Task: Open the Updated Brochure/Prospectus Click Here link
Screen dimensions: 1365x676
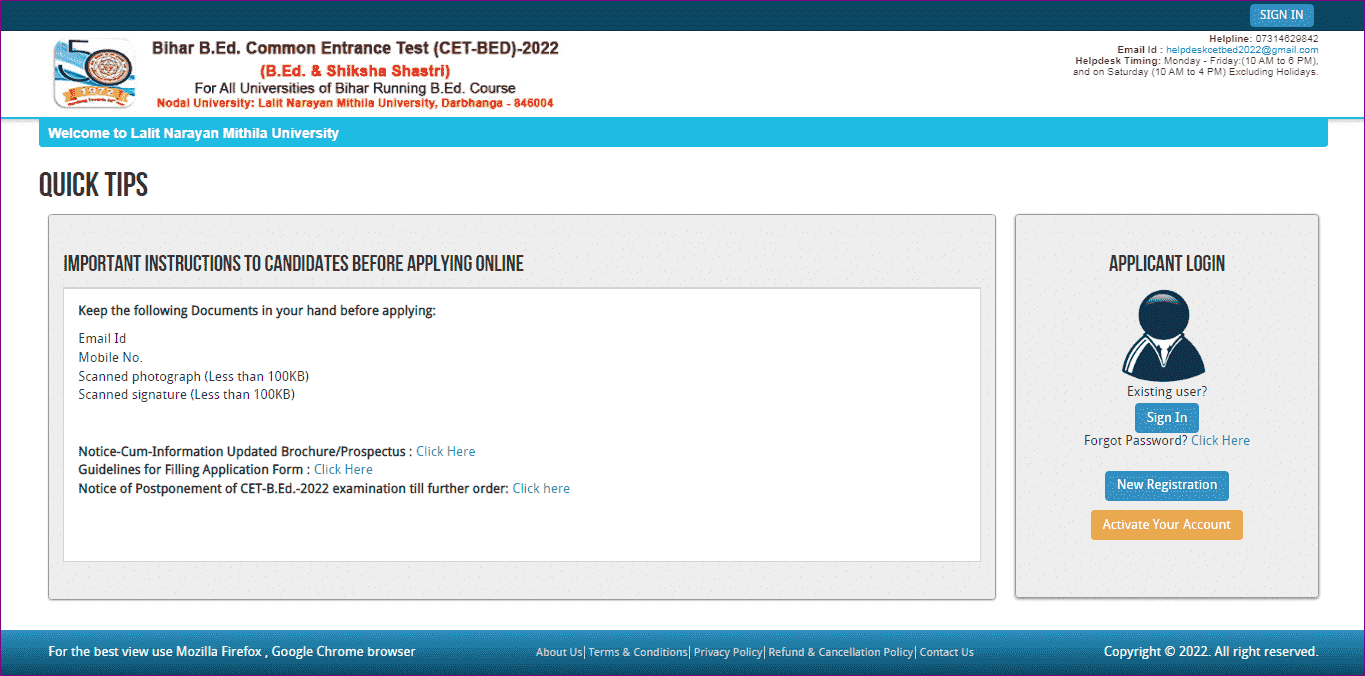Action: click(445, 451)
